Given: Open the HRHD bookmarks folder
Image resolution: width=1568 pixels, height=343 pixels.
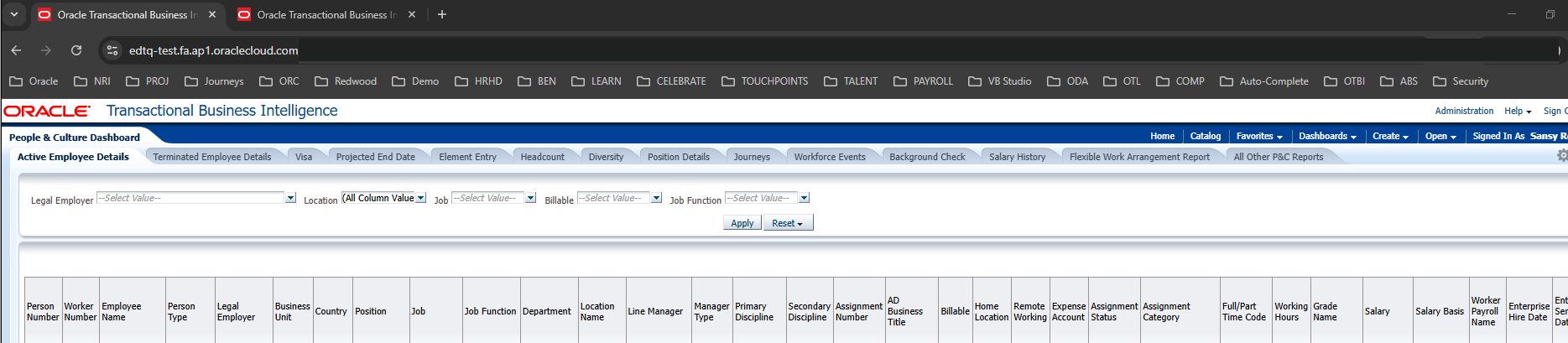Looking at the screenshot, I should pos(478,81).
